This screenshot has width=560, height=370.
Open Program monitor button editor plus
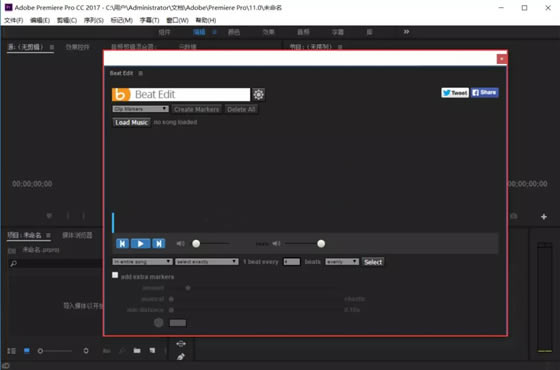tap(544, 217)
